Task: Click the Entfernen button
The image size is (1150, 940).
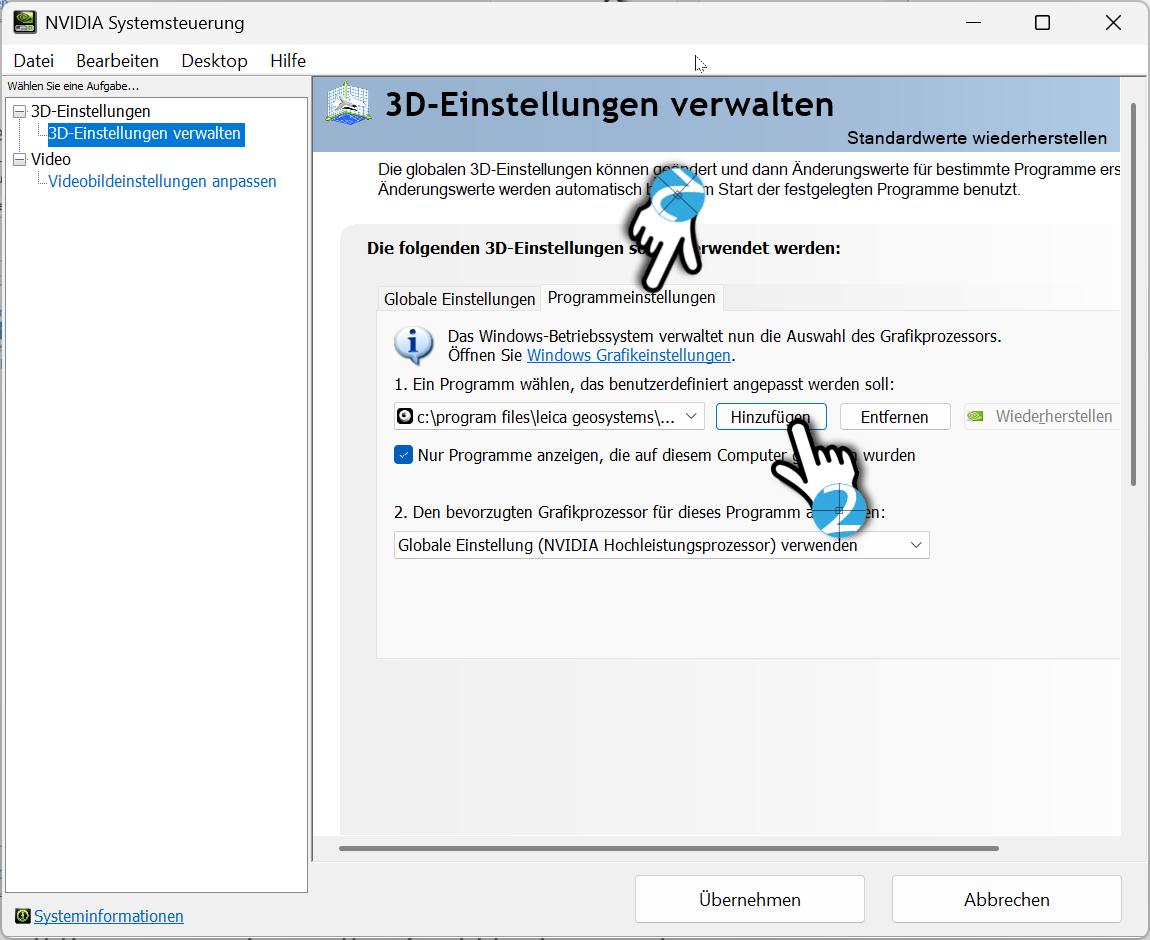Action: click(895, 416)
